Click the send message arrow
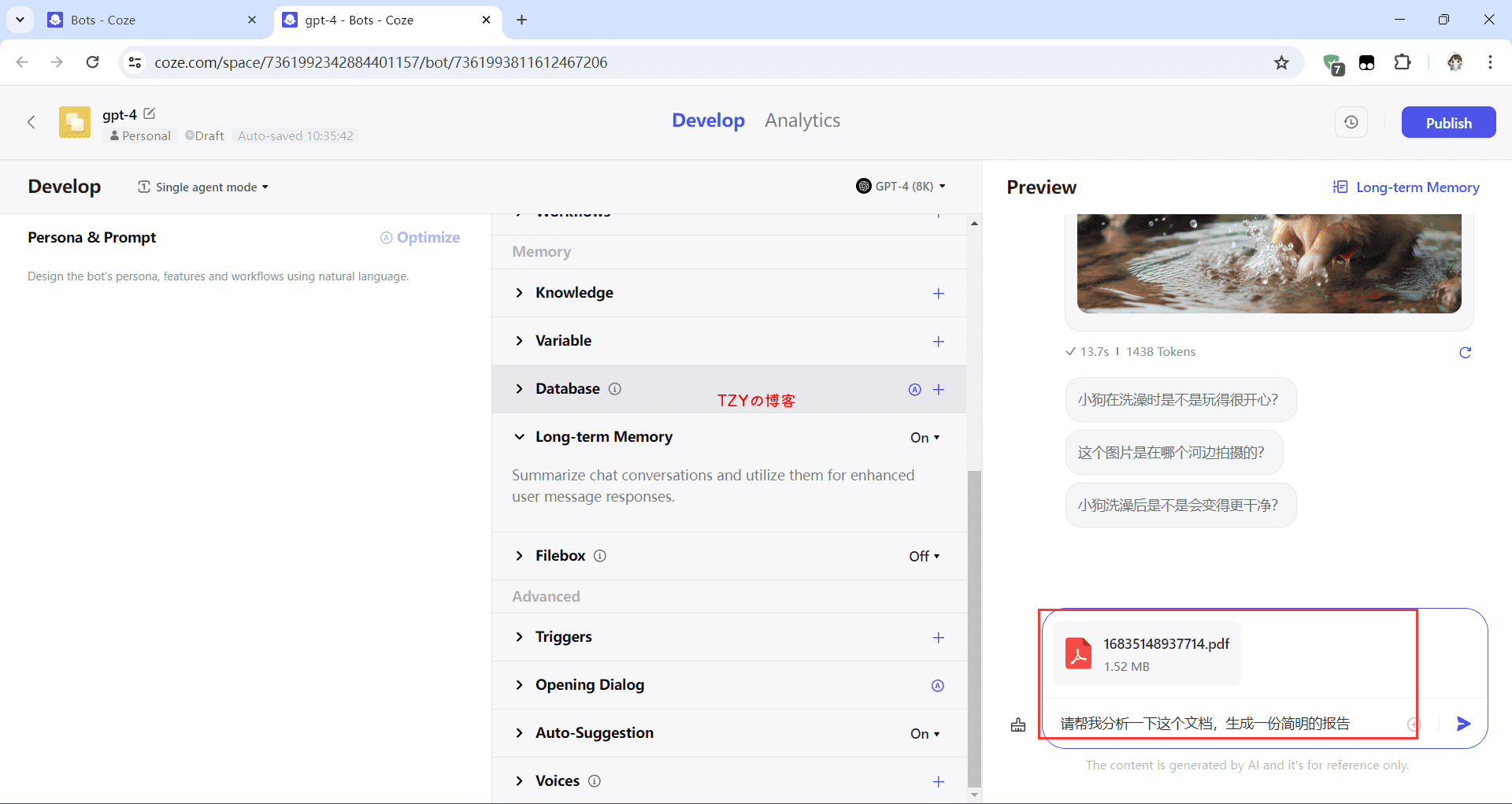 [1463, 724]
